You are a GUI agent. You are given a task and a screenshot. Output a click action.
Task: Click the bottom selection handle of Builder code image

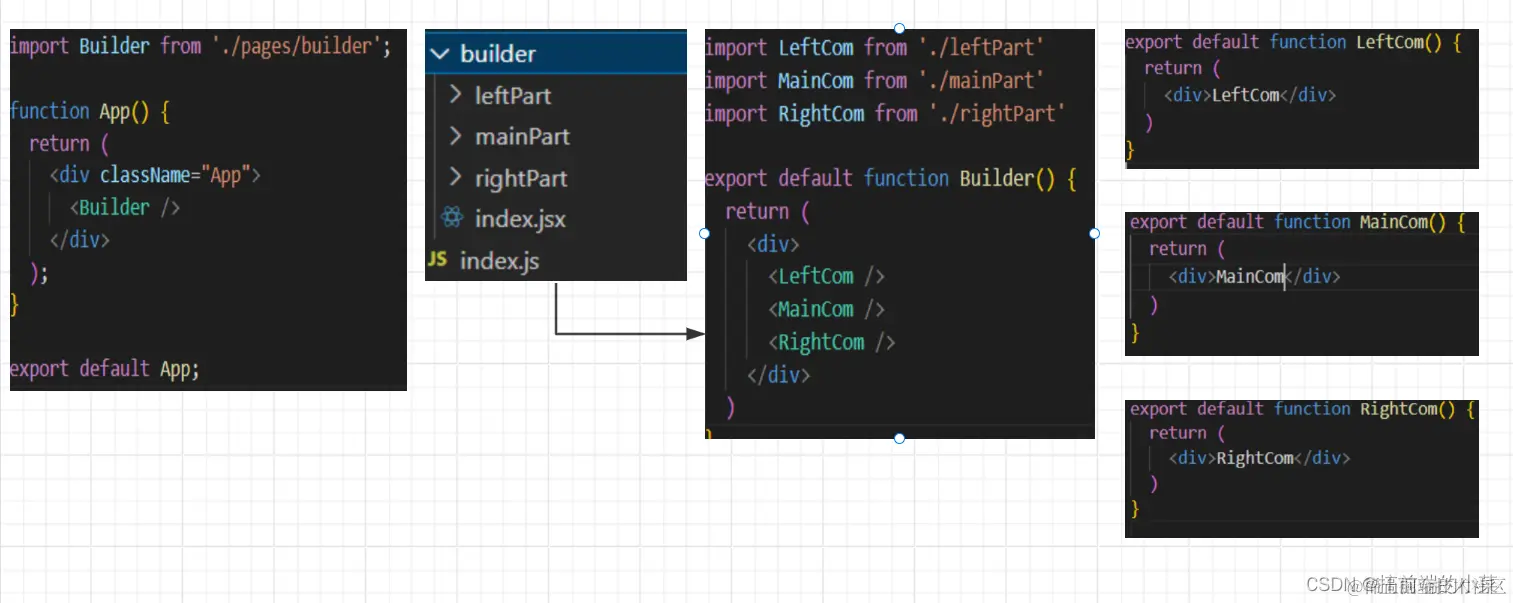pos(899,438)
